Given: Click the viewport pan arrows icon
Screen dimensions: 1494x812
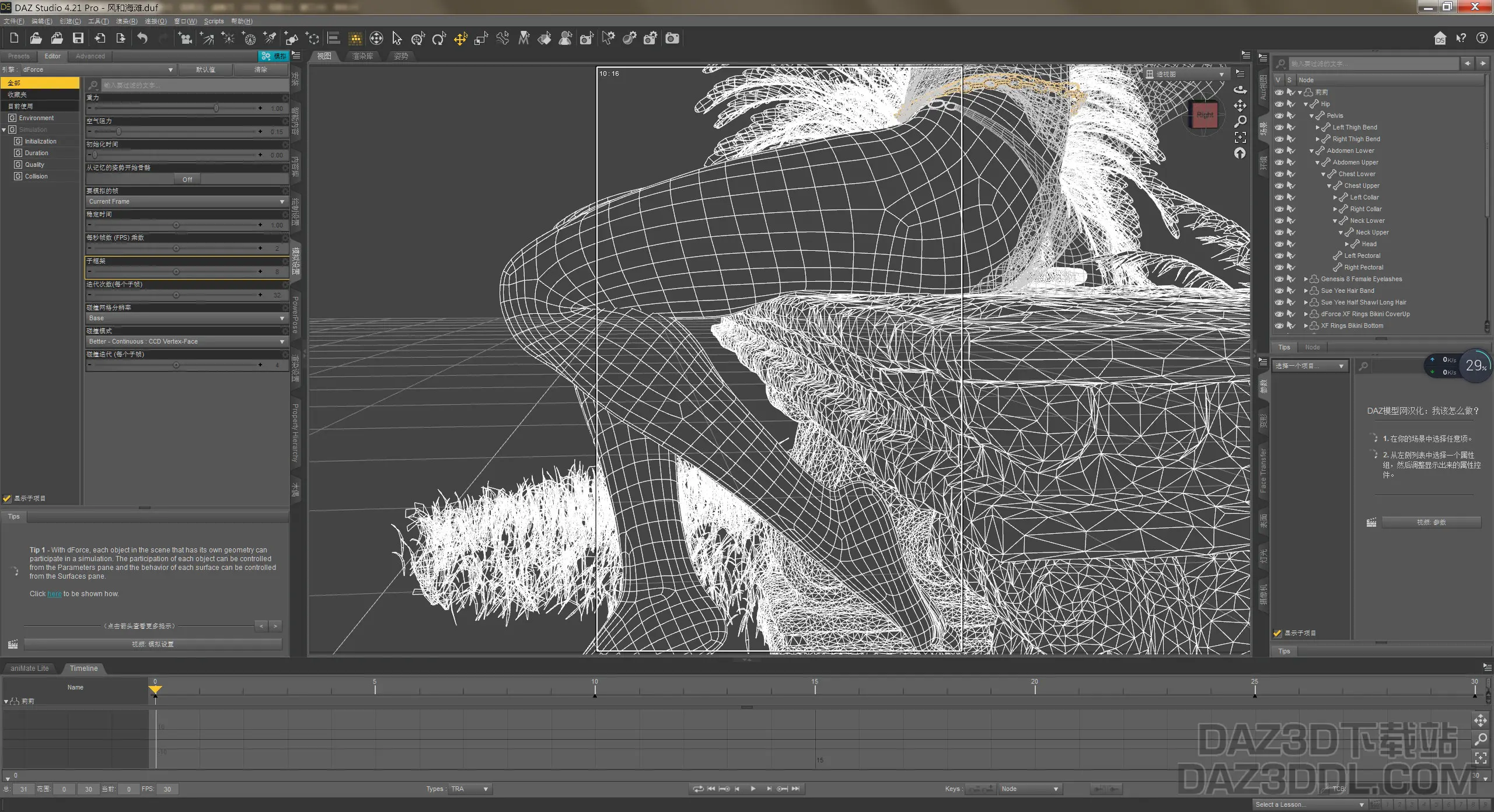Looking at the screenshot, I should (1240, 106).
